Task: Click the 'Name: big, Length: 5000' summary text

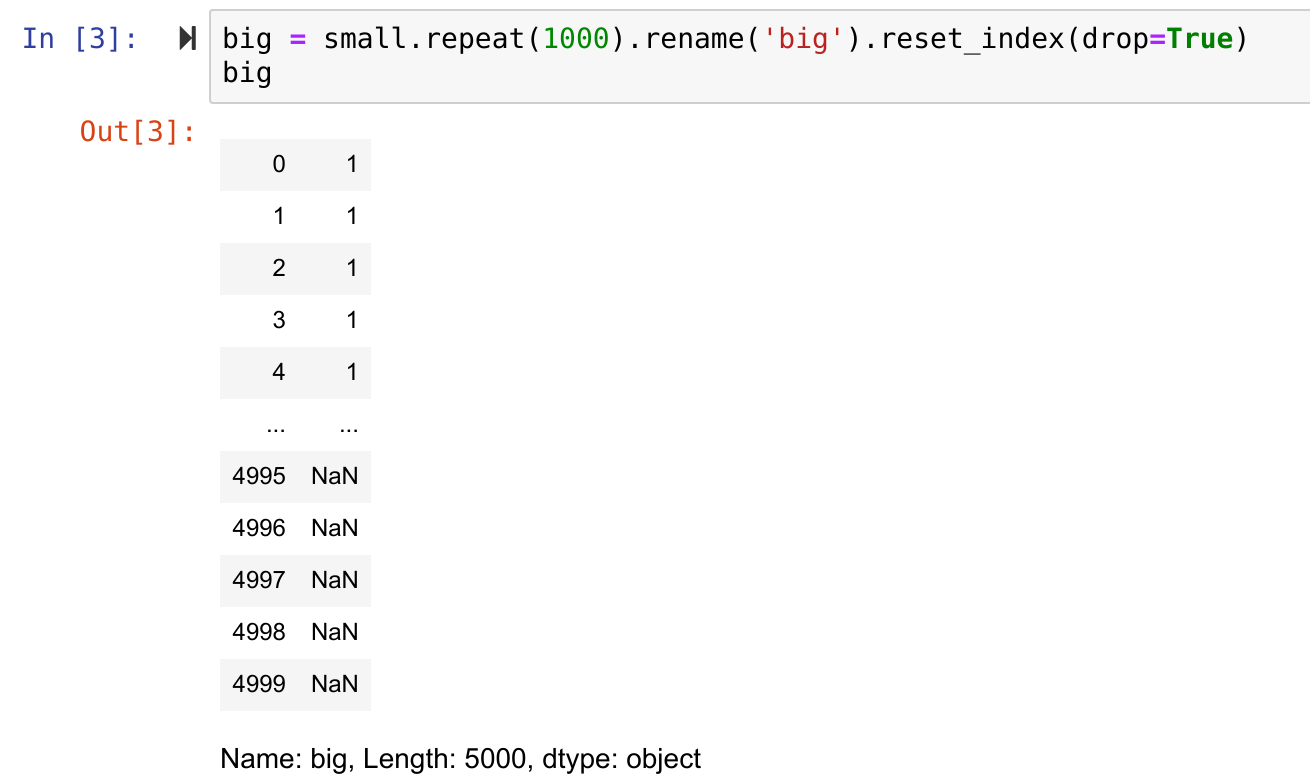Action: click(374, 759)
